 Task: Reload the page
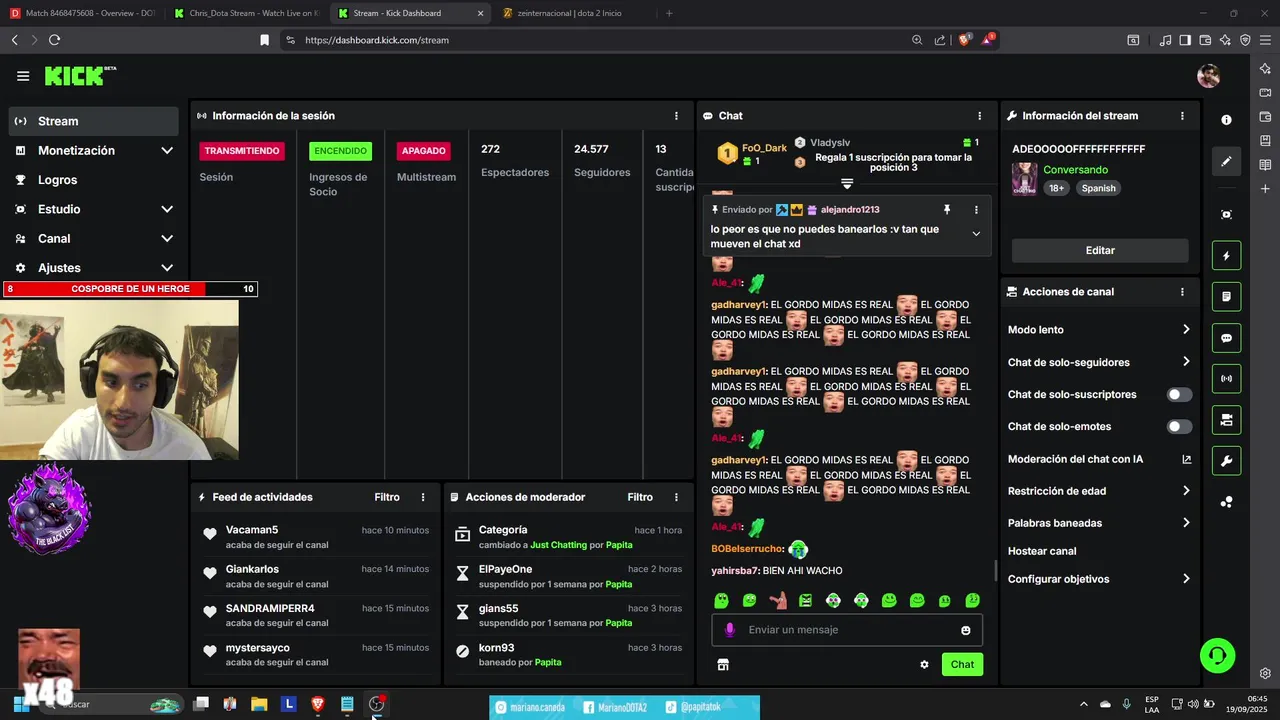[54, 40]
